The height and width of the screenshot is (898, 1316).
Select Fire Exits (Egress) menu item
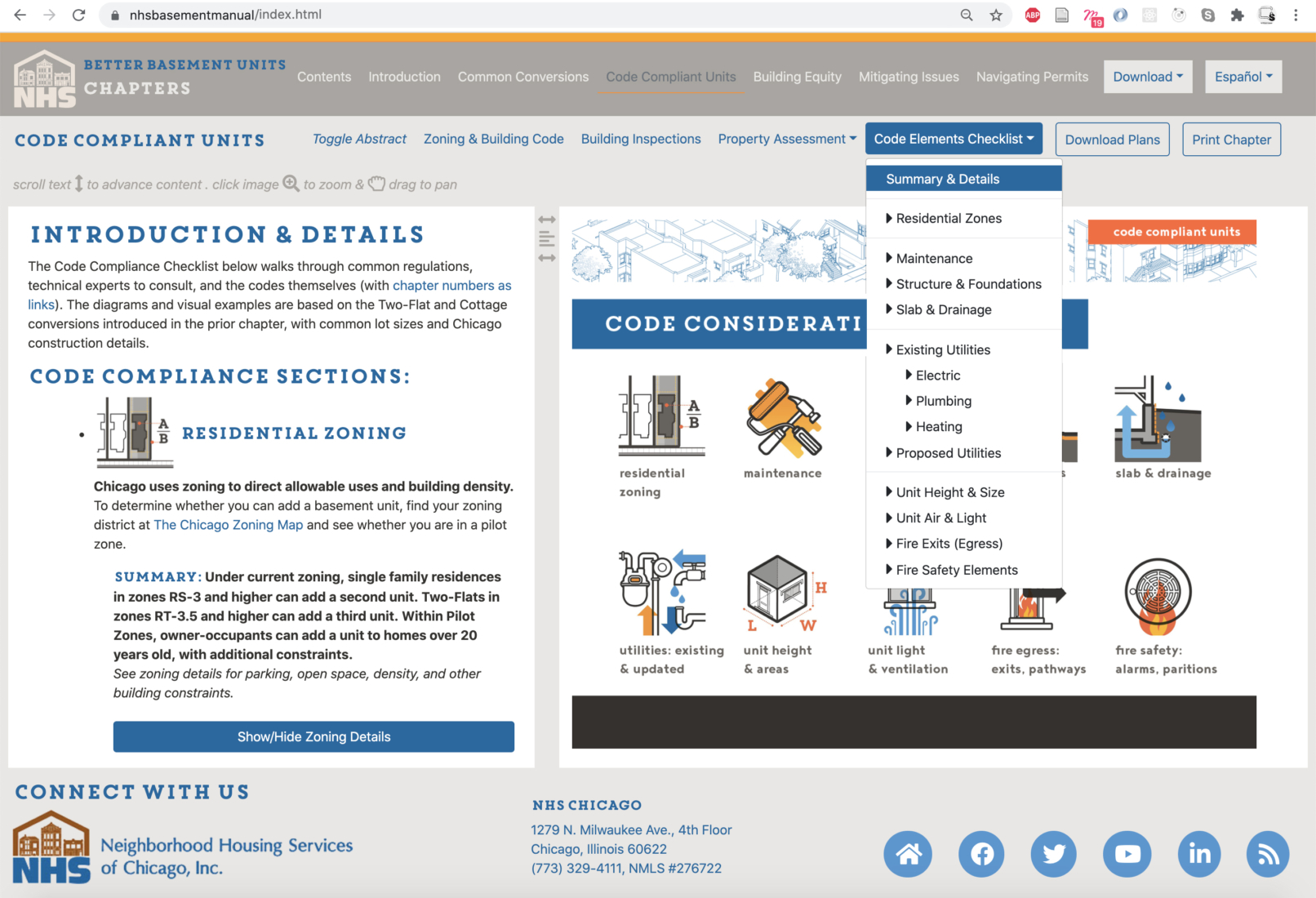[x=949, y=544]
